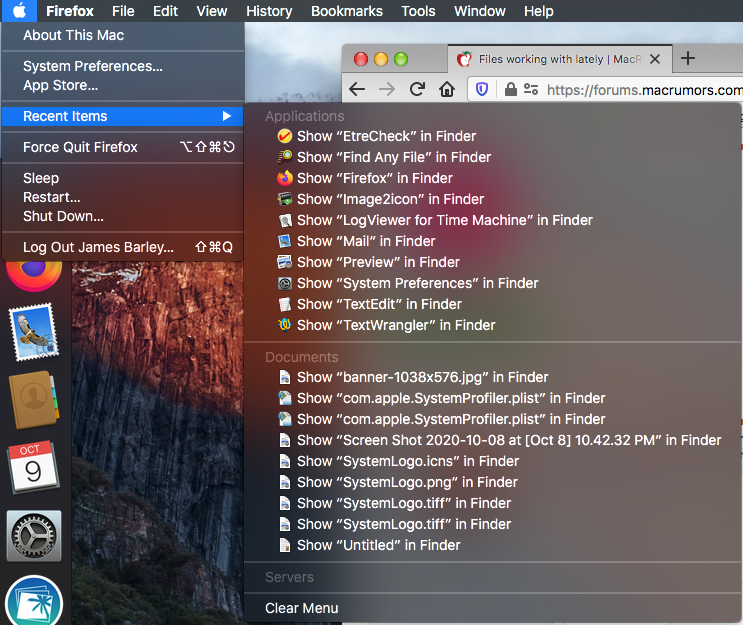Open the Window menu
Screen dimensions: 743x625
[x=480, y=11]
